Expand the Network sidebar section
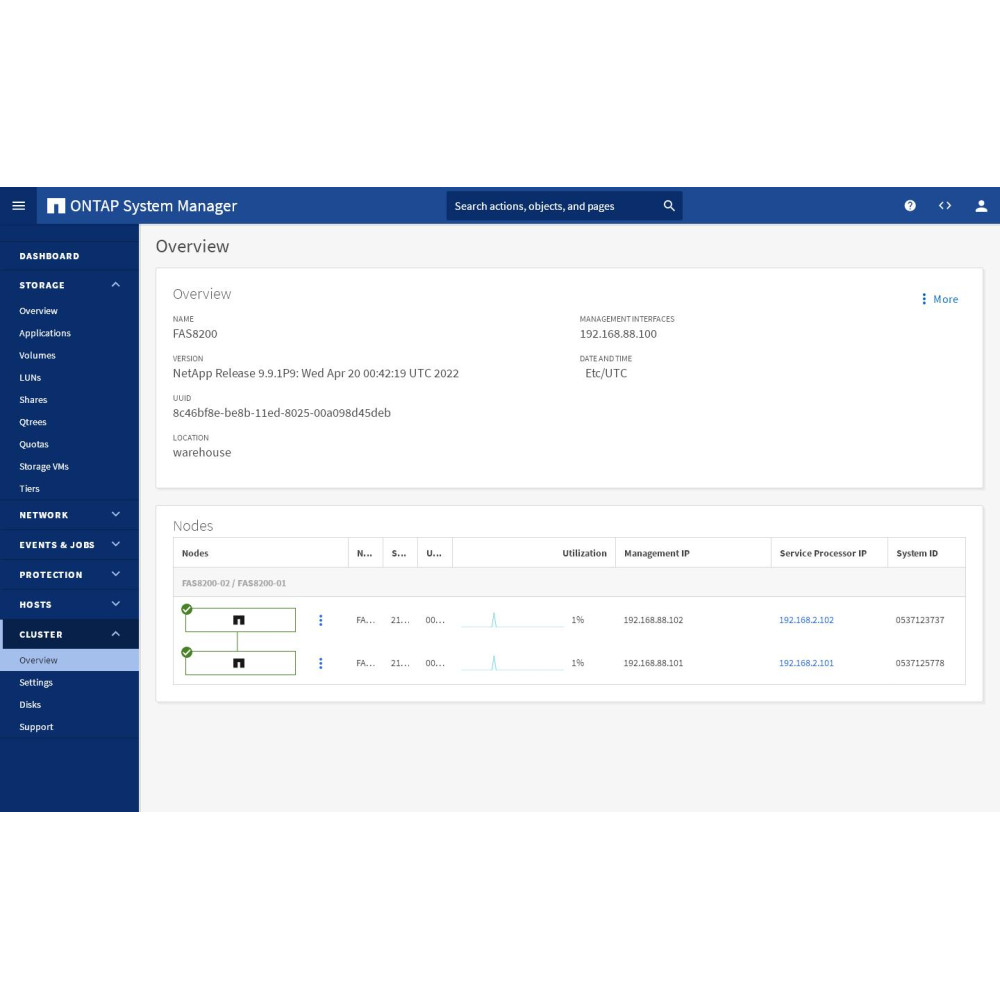 (x=115, y=515)
